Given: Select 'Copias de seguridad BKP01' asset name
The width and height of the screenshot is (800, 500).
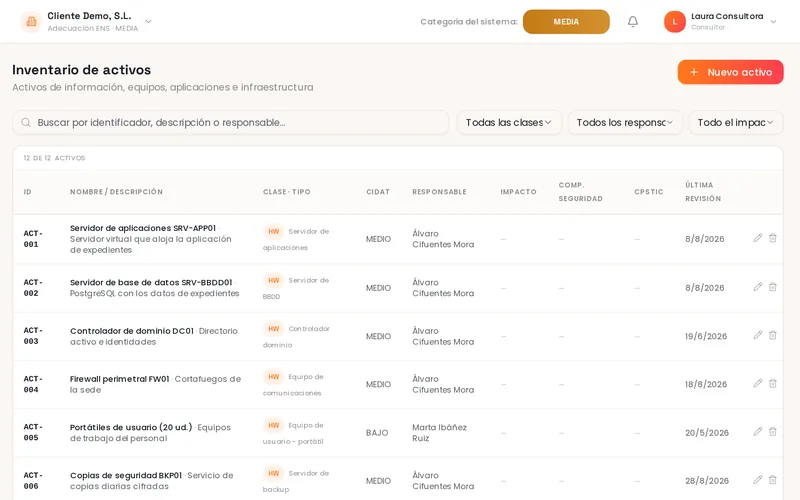Looking at the screenshot, I should pos(126,476).
